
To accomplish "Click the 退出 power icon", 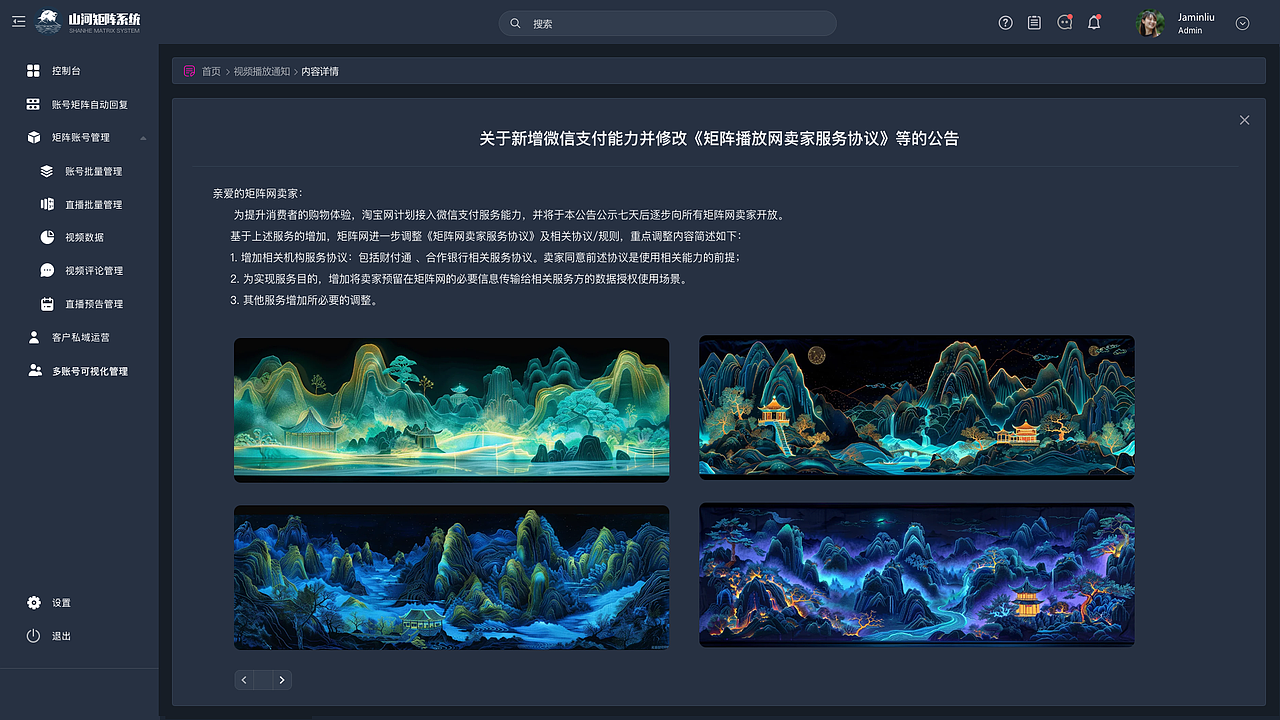I will pyautogui.click(x=33, y=636).
